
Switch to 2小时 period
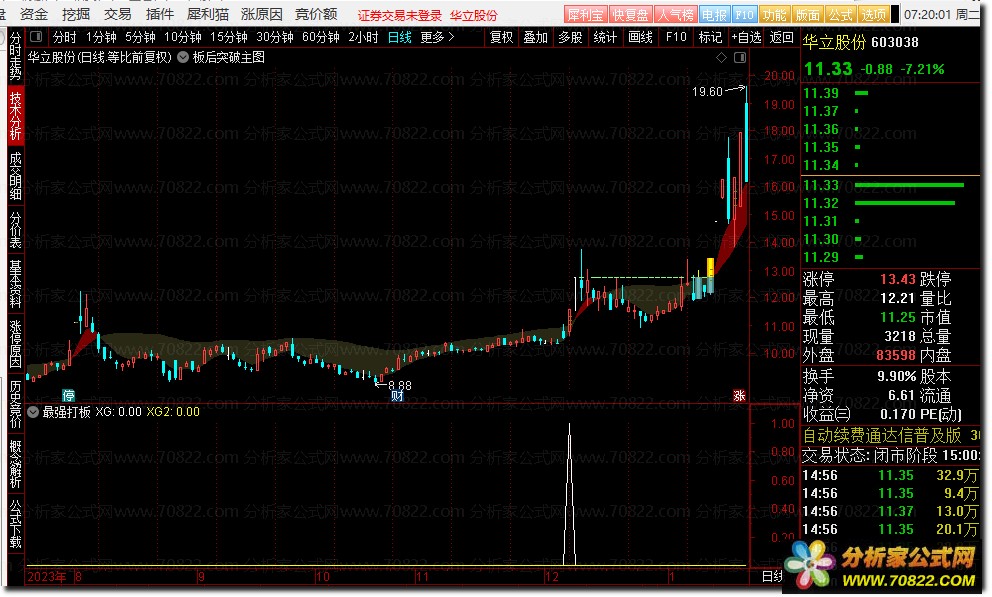(363, 37)
